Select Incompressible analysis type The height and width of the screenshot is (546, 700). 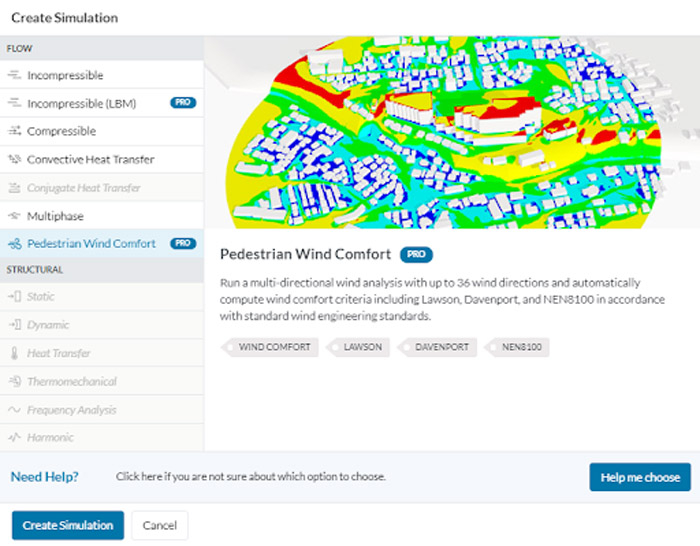pos(65,75)
